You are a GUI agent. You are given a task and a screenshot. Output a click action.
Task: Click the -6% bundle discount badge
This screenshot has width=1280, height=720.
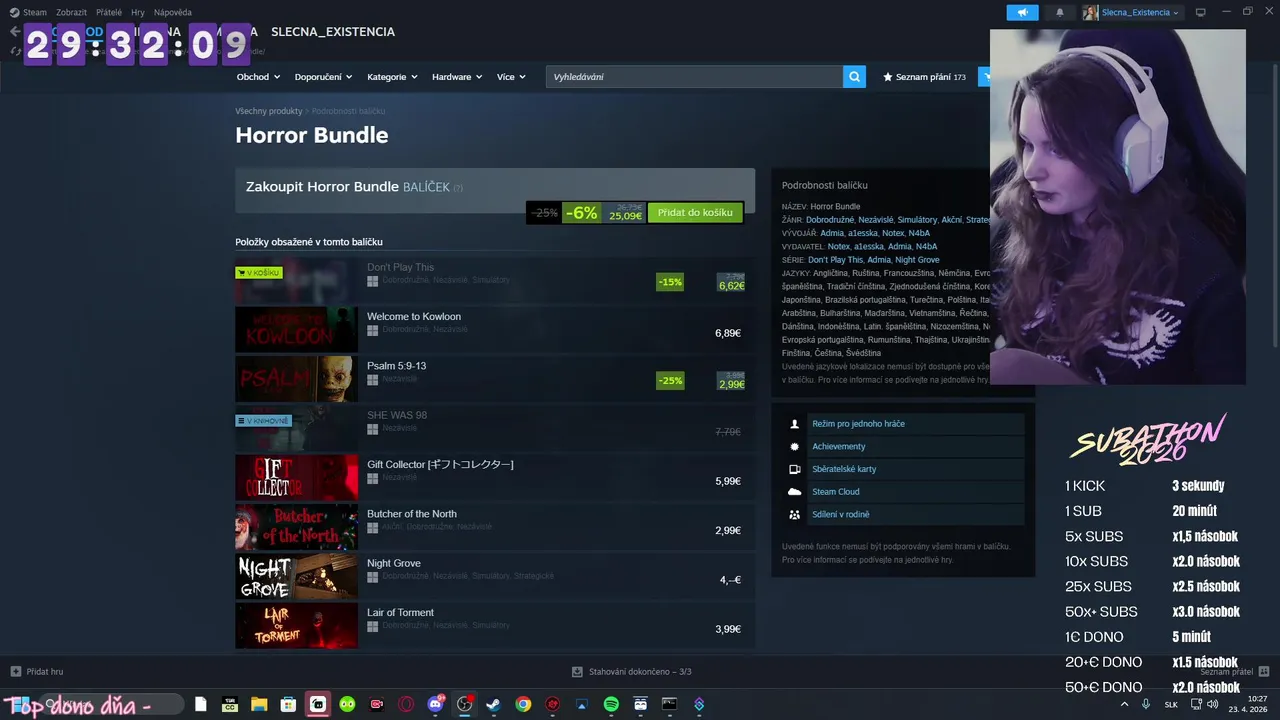click(x=581, y=212)
